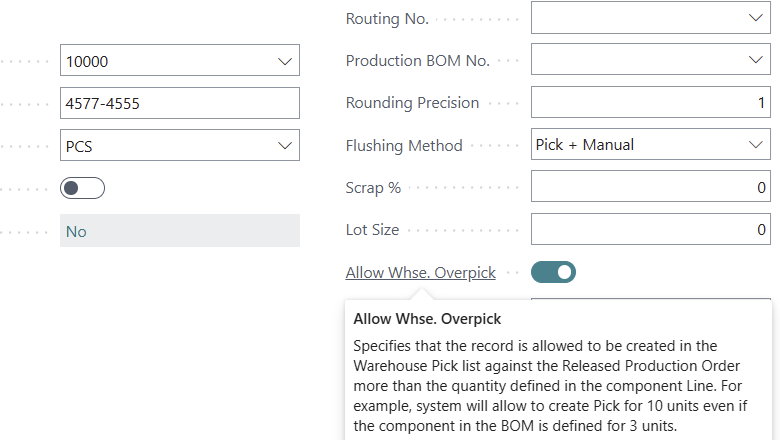Disable the Allow Whse. Overpick toggle
Viewport: 780px width, 440px height.
553,272
